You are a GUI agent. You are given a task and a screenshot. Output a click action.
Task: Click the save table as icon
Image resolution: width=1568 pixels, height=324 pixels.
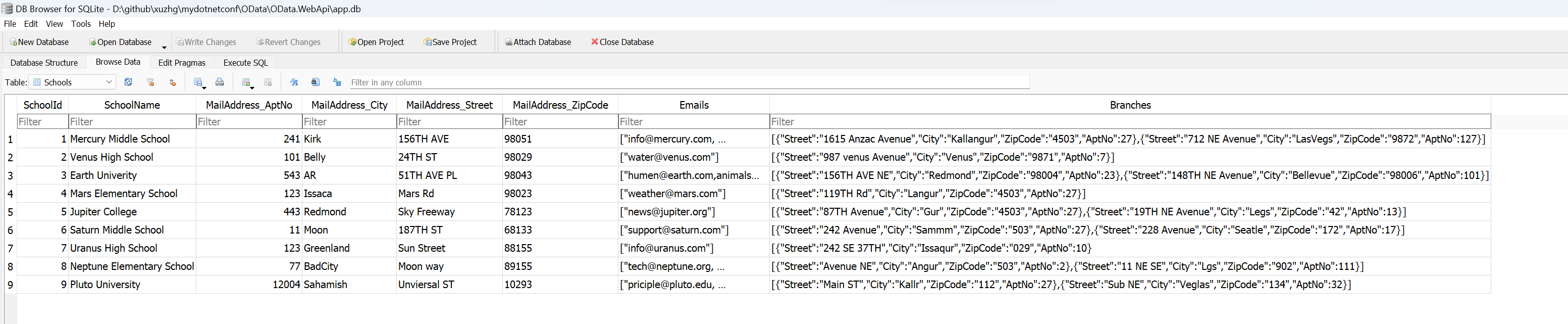[197, 82]
